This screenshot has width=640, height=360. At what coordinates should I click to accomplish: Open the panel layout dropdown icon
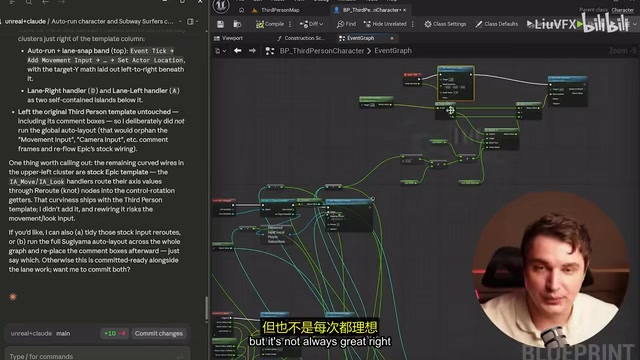click(192, 21)
